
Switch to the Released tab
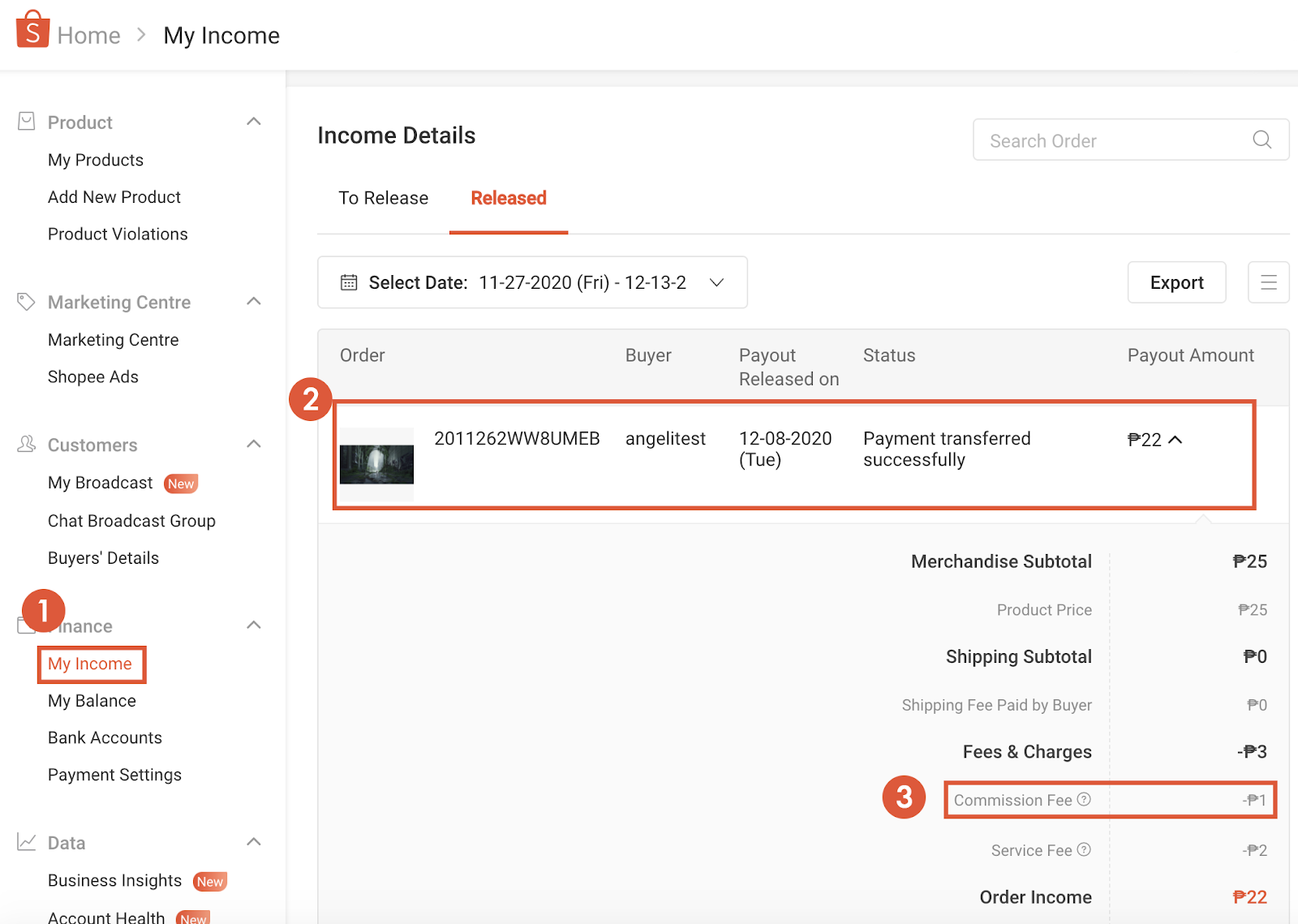[x=508, y=198]
